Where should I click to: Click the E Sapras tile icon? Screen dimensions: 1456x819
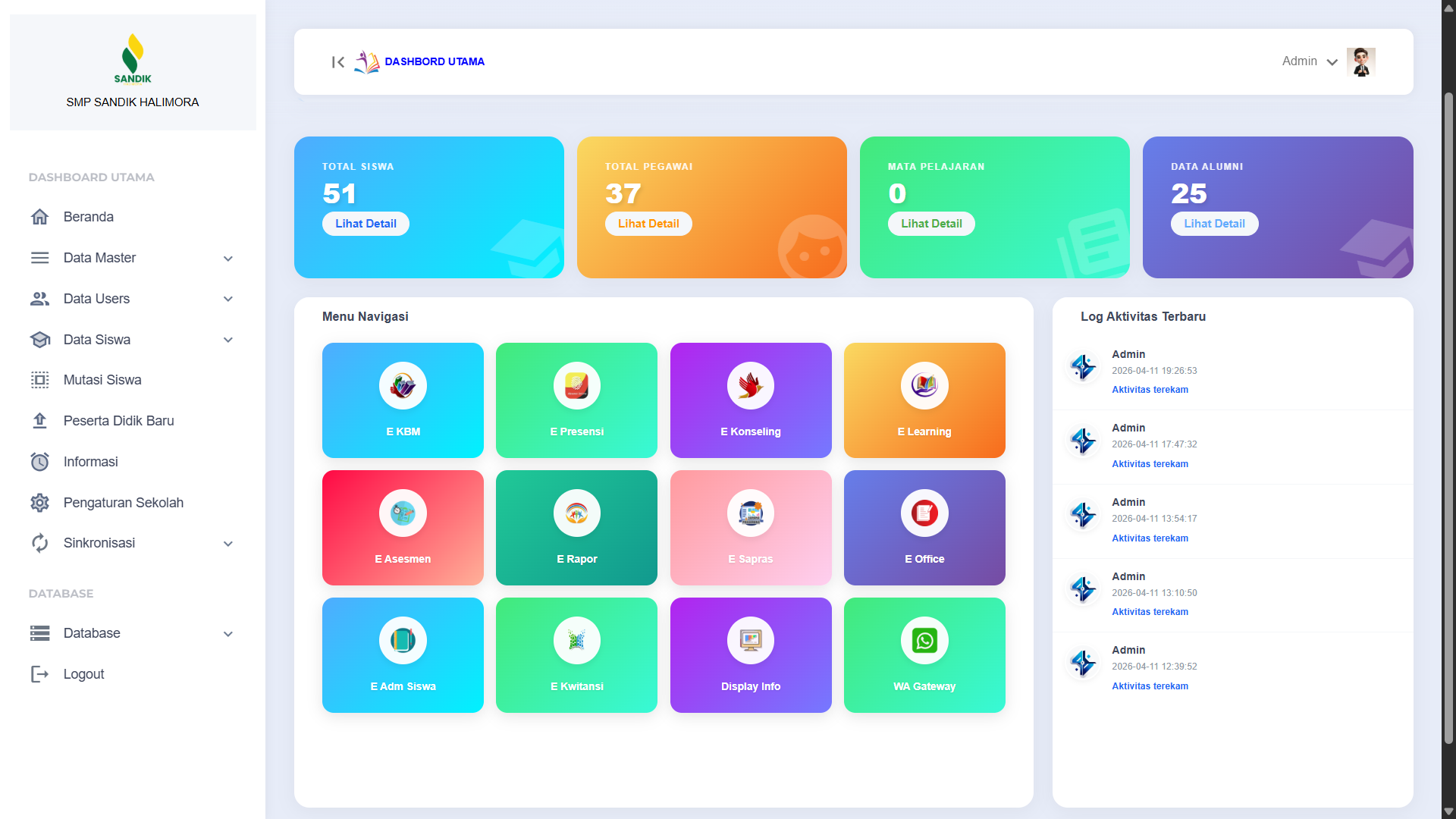click(750, 513)
